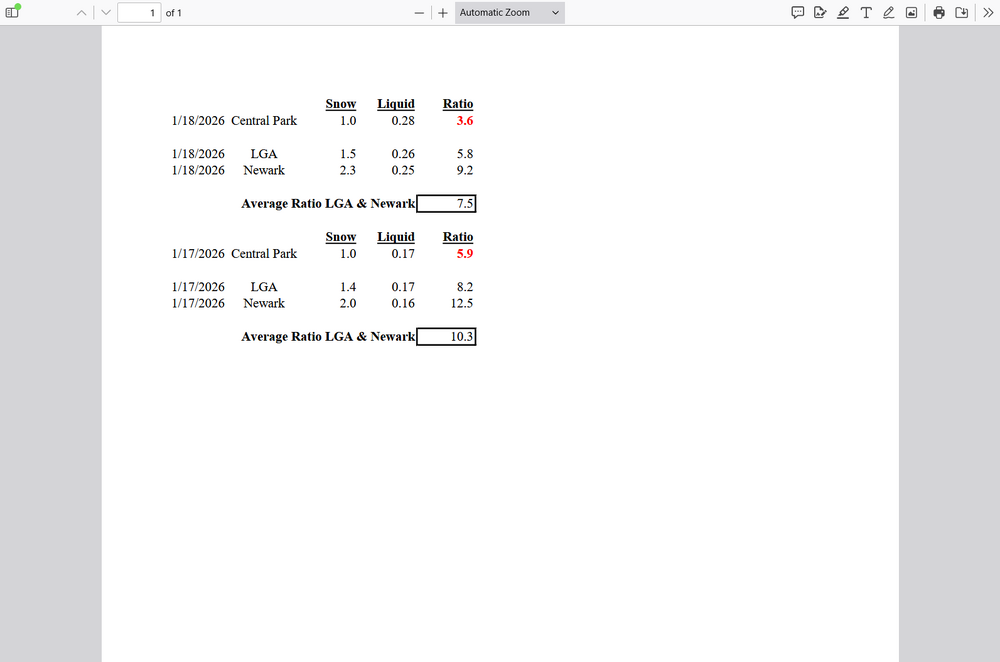The image size is (1000, 662).
Task: Click the boxed 7.5 average ratio value
Action: (446, 204)
